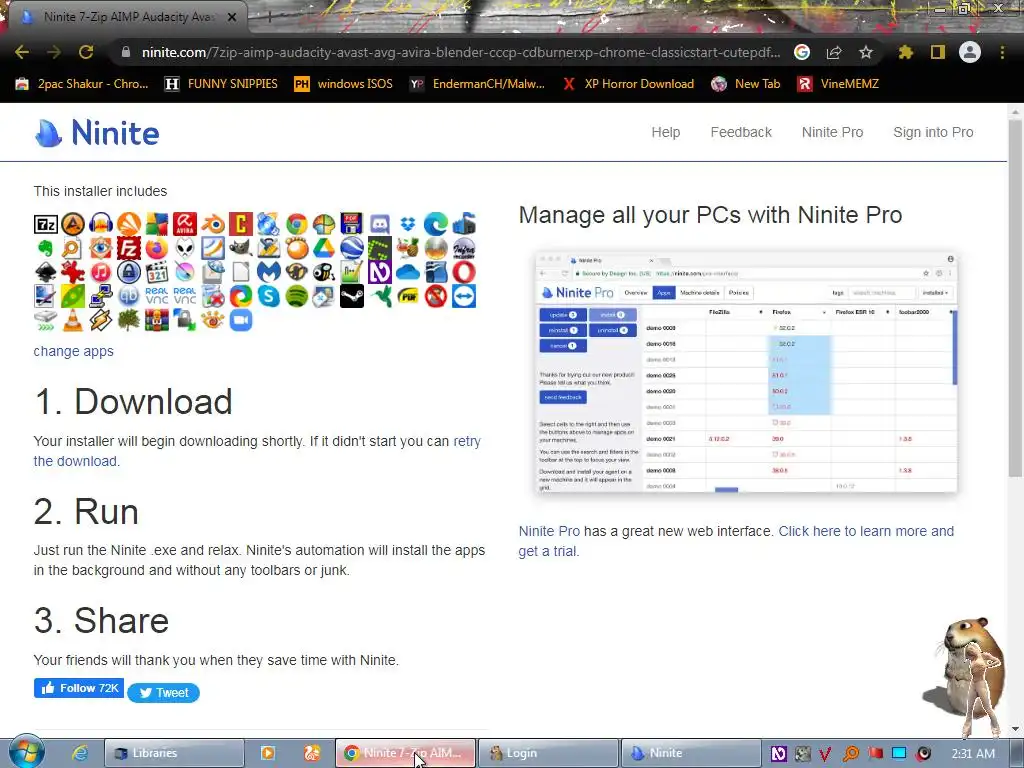This screenshot has width=1024, height=768.
Task: Click the change apps link
Action: [74, 351]
